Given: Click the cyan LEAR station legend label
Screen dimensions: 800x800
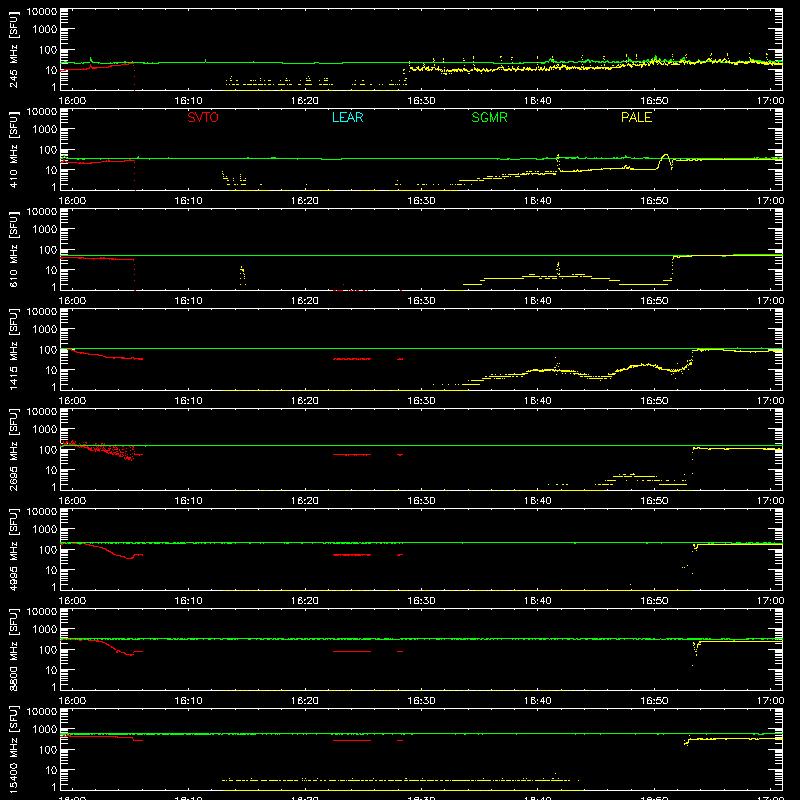Looking at the screenshot, I should pos(347,117).
